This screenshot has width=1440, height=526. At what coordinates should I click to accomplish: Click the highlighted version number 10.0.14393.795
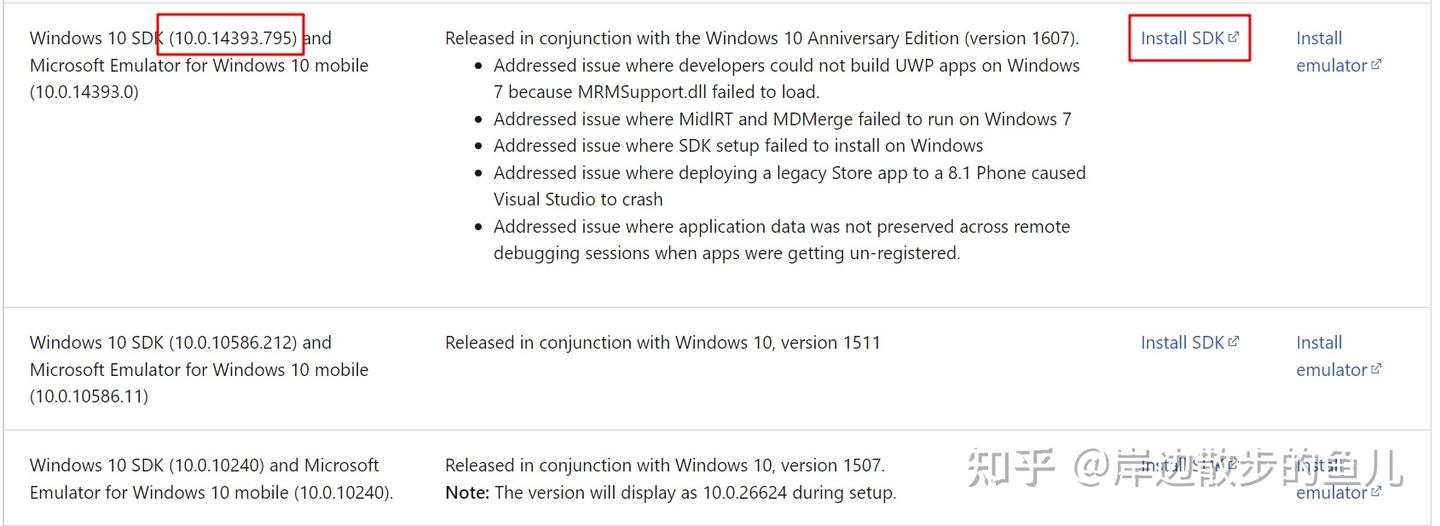pyautogui.click(x=232, y=38)
